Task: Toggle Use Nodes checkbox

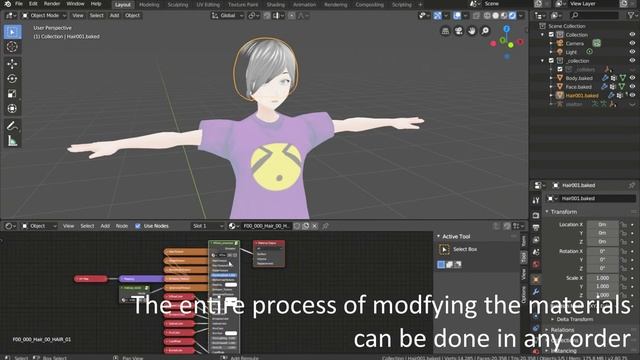Action: pyautogui.click(x=138, y=226)
